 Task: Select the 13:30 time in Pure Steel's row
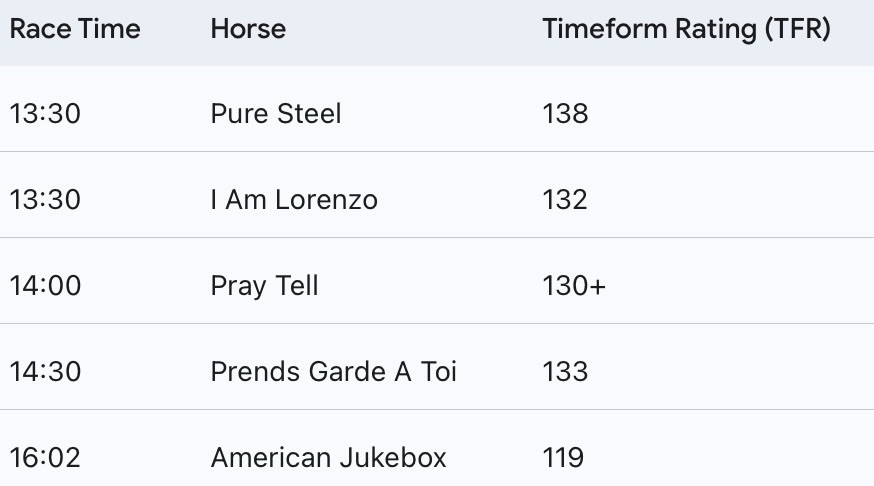(x=45, y=114)
